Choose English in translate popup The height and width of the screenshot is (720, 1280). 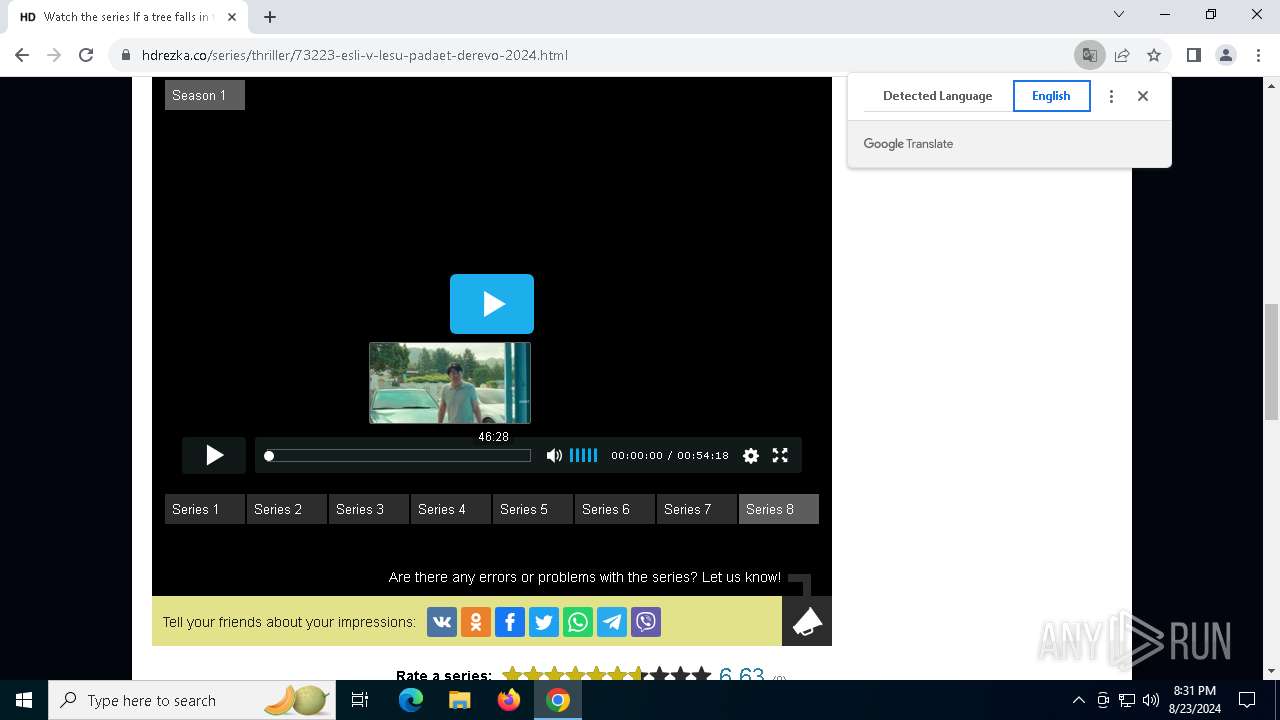click(x=1051, y=96)
